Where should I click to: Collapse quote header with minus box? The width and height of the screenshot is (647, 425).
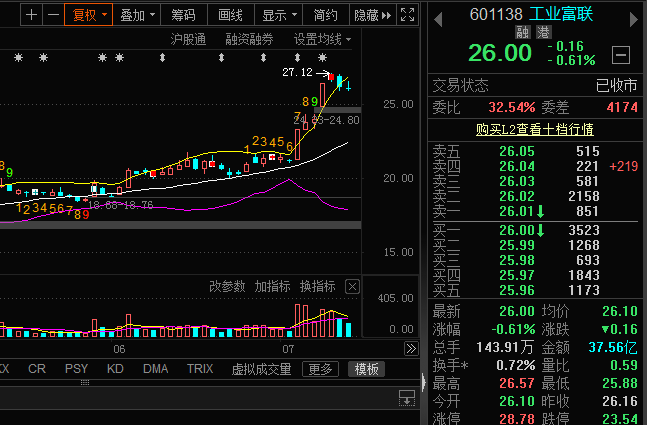[621, 55]
